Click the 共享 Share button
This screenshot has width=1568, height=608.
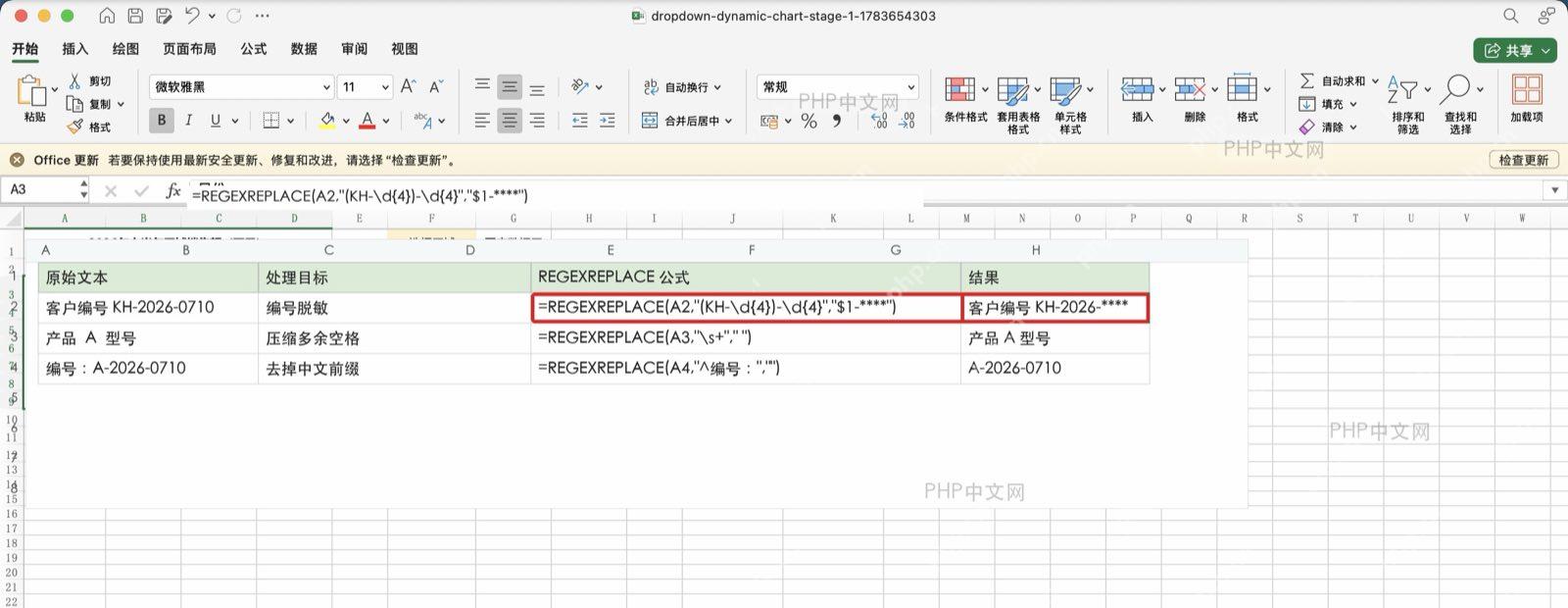point(1515,50)
